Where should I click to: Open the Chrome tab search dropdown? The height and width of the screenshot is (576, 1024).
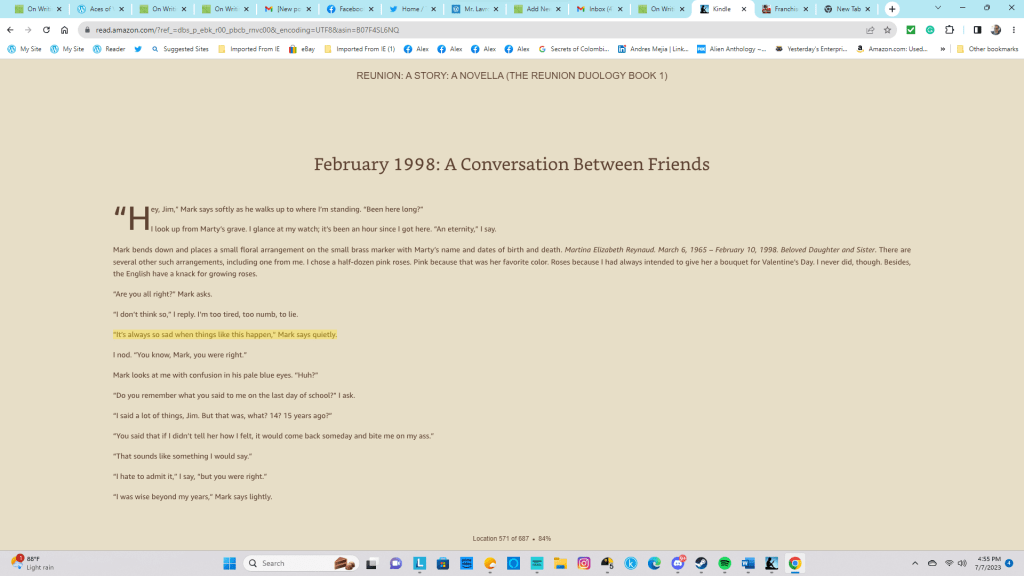pos(937,8)
